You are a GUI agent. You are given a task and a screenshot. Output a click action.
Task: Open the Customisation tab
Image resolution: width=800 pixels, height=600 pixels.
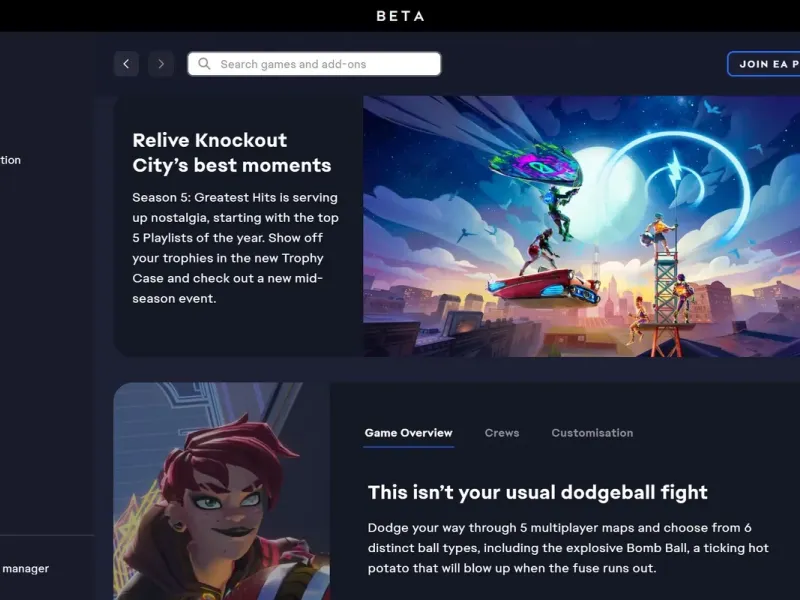point(592,433)
